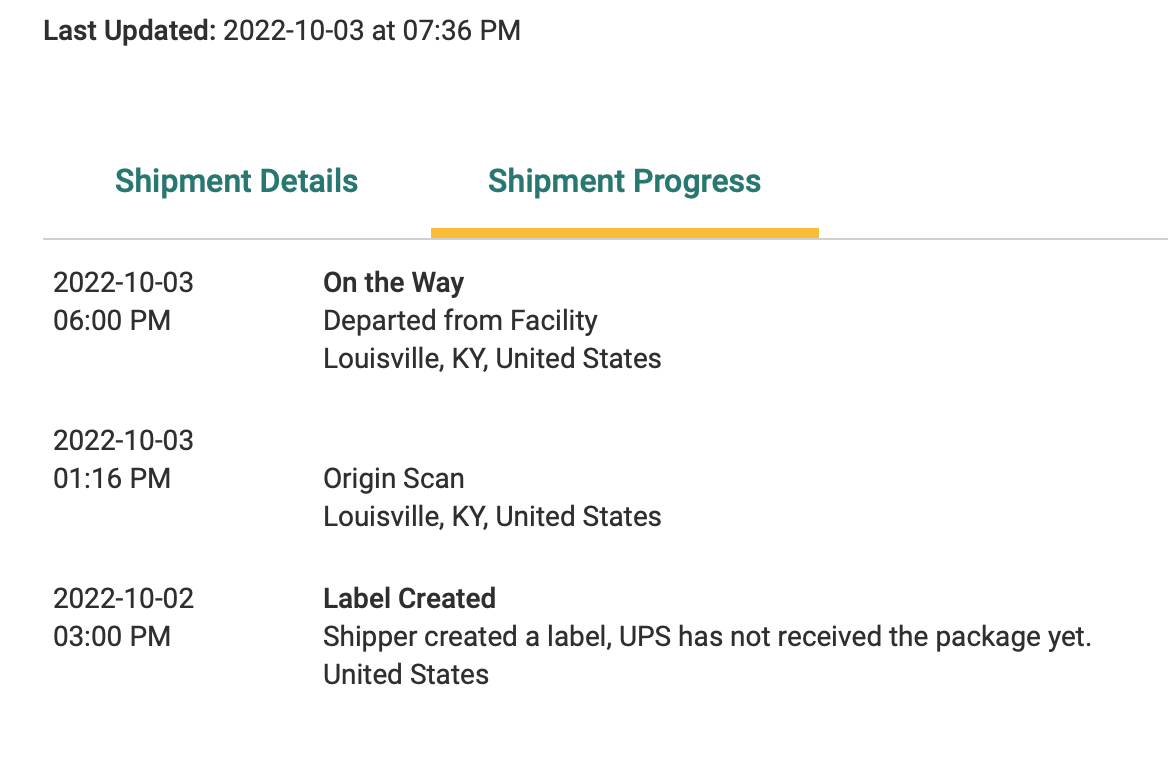The width and height of the screenshot is (1168, 782).
Task: Switch to the Shipment Details tab
Action: [236, 181]
